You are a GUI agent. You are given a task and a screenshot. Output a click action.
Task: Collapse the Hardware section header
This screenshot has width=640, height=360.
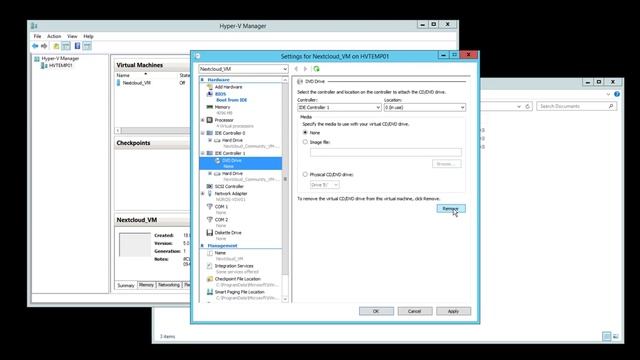click(202, 80)
